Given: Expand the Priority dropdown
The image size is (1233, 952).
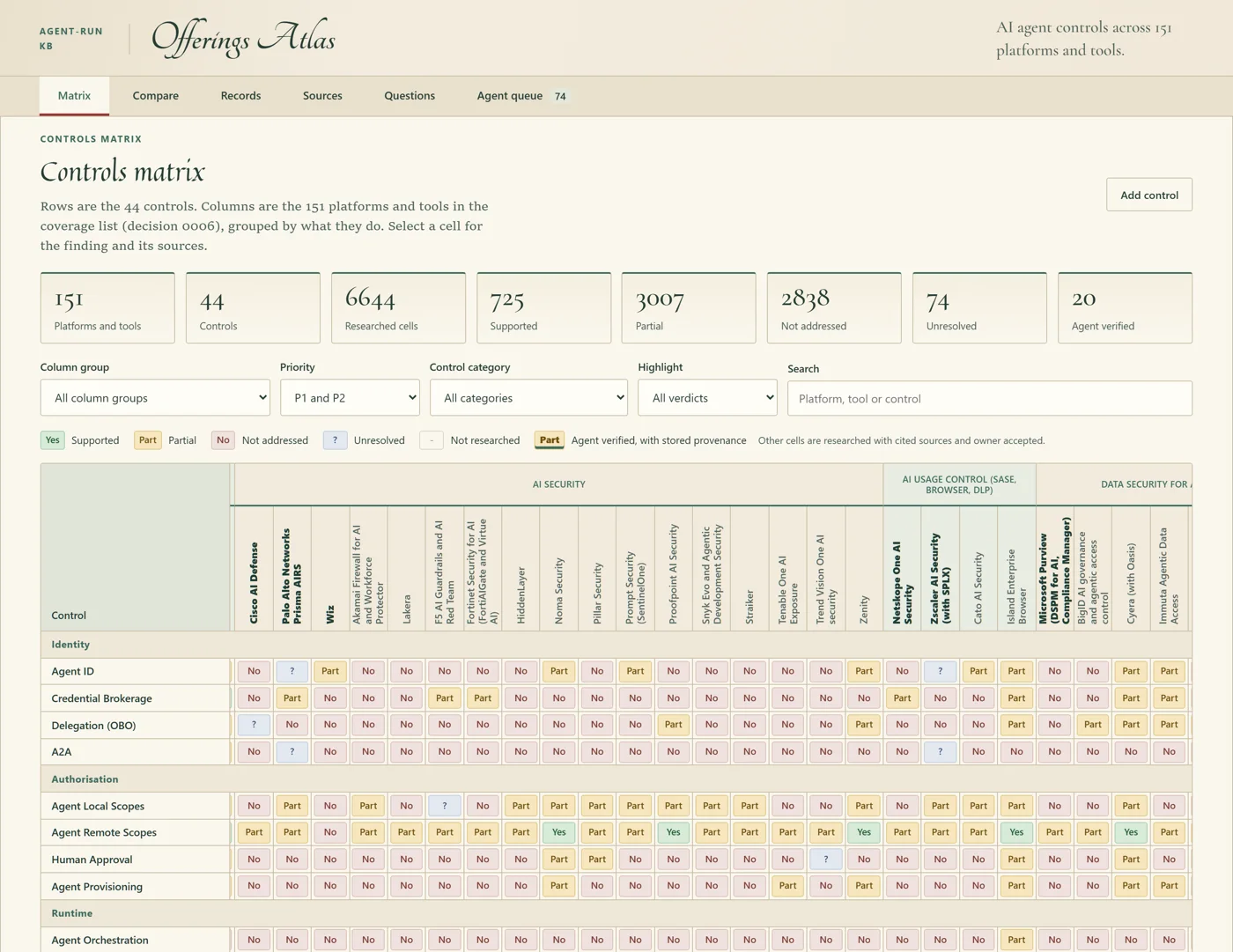Looking at the screenshot, I should (350, 398).
